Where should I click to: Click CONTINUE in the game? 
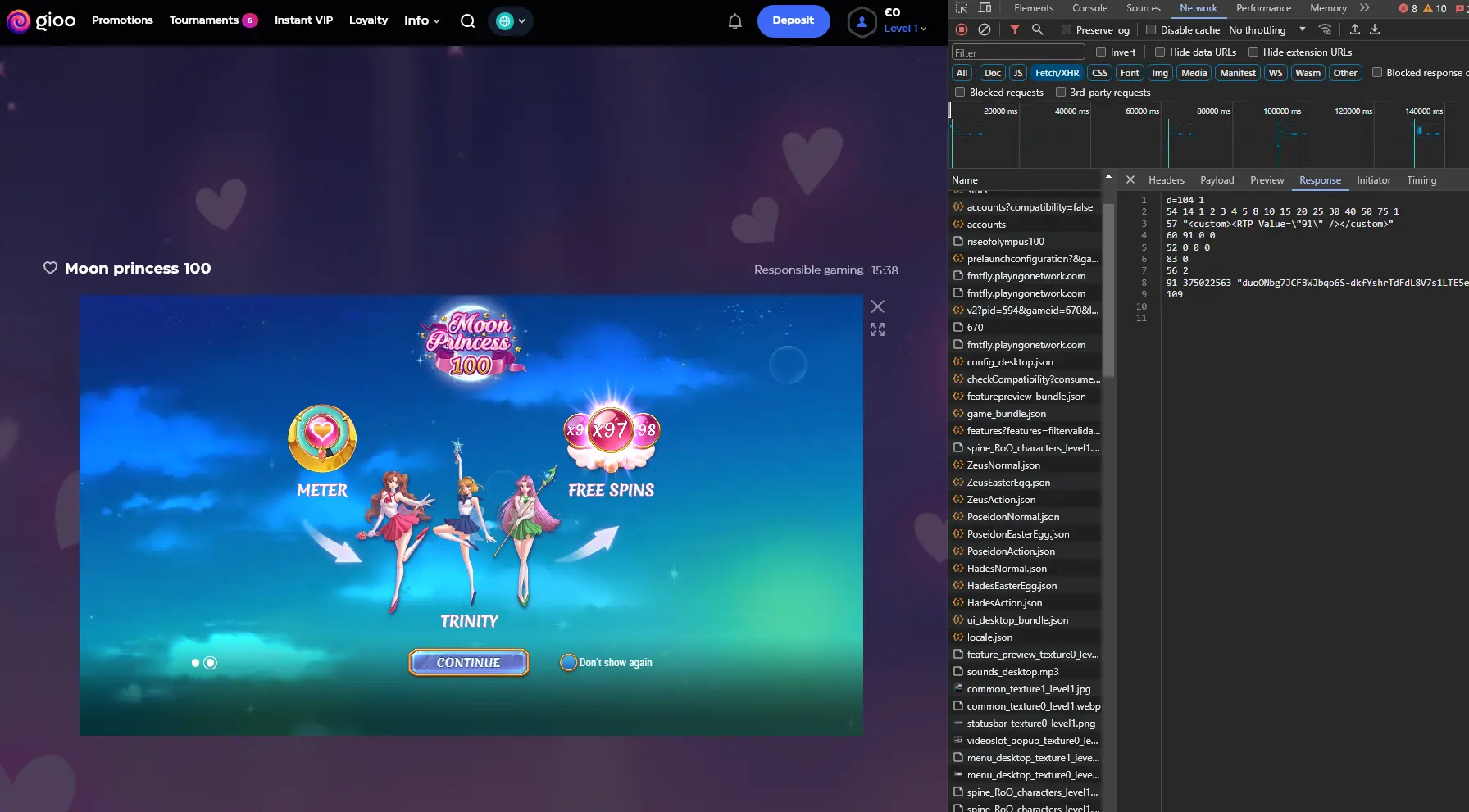(x=469, y=662)
